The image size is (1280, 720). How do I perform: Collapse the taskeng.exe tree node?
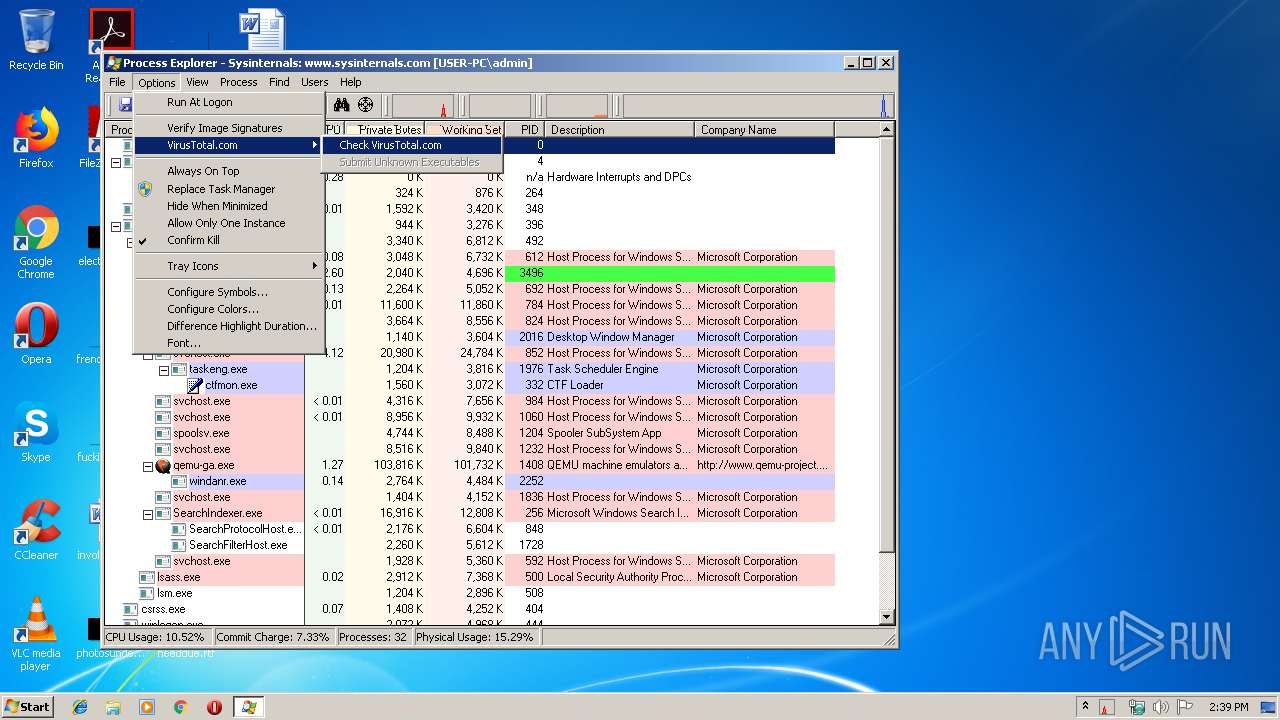pyautogui.click(x=163, y=369)
